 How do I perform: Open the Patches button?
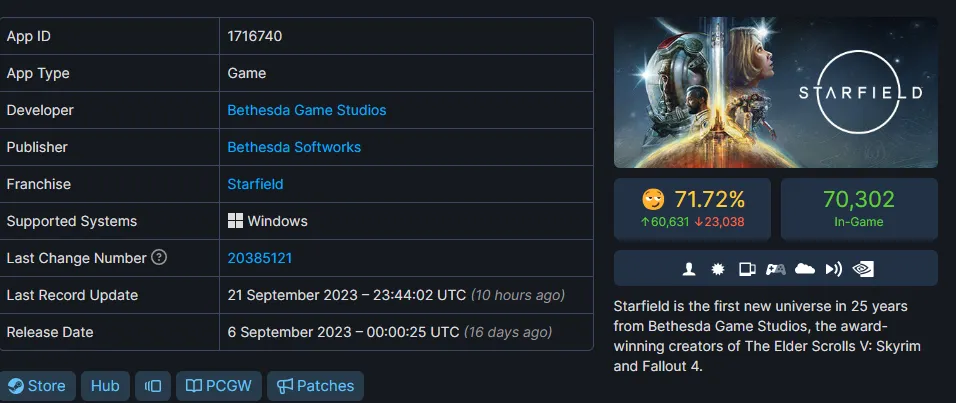(315, 386)
